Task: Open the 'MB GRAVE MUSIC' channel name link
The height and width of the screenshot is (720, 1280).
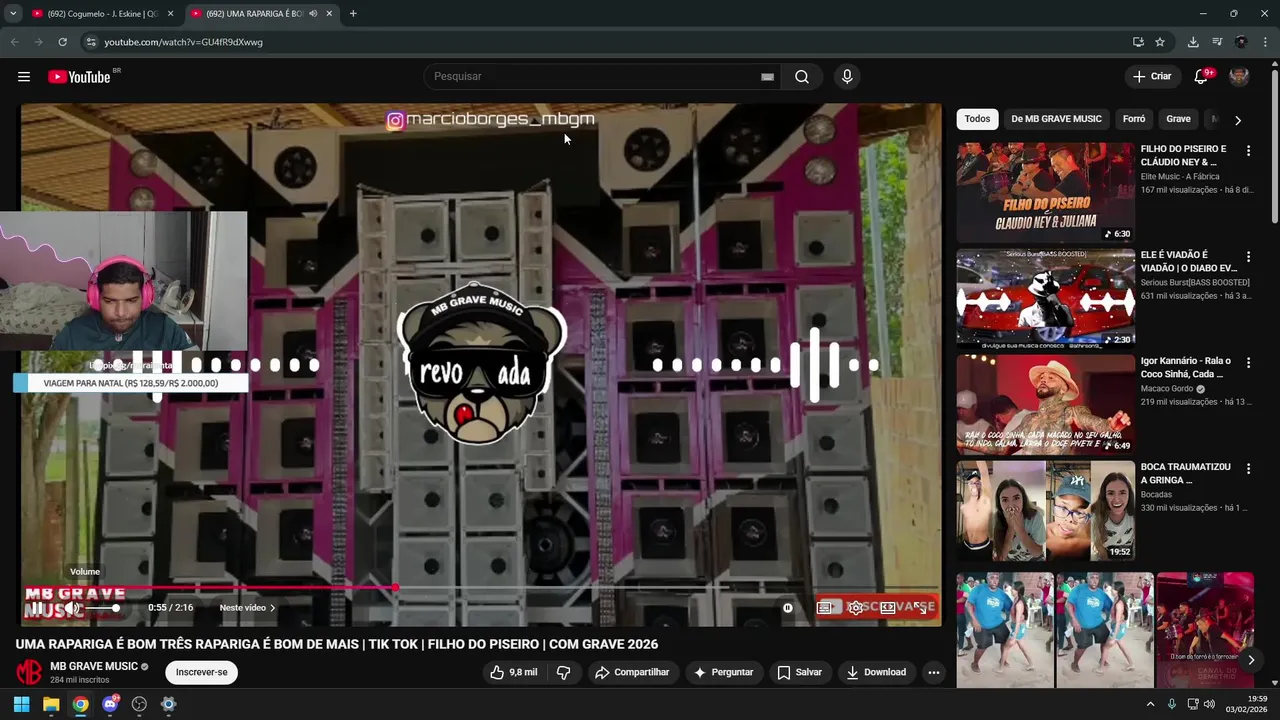Action: 94,666
